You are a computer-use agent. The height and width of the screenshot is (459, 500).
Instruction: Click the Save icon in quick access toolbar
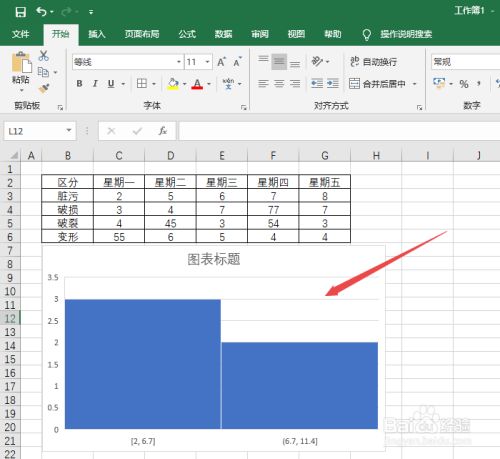tap(21, 12)
